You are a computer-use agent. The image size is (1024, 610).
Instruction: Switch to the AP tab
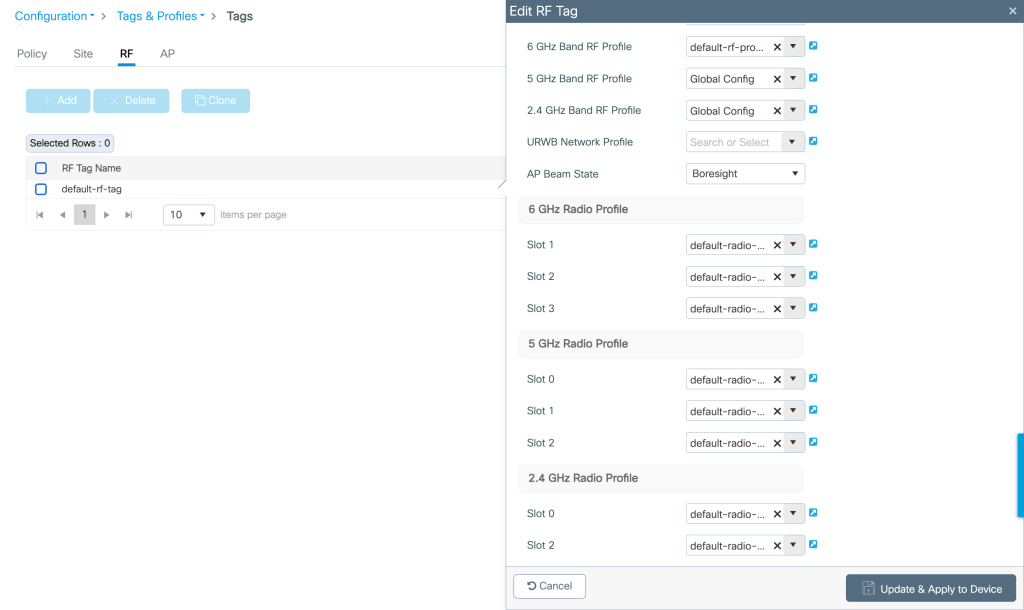(167, 54)
